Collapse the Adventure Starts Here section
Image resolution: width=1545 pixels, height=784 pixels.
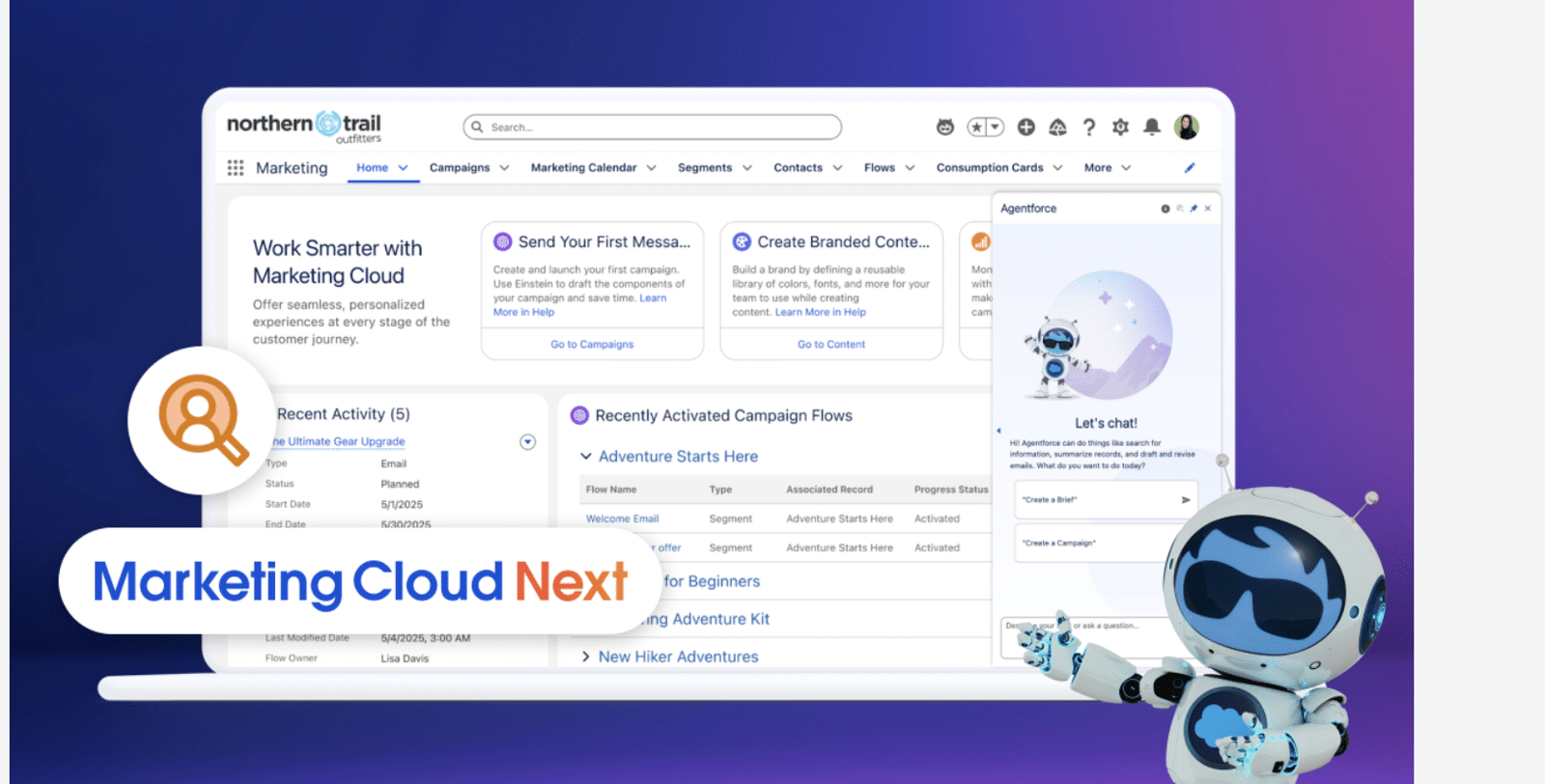tap(586, 456)
